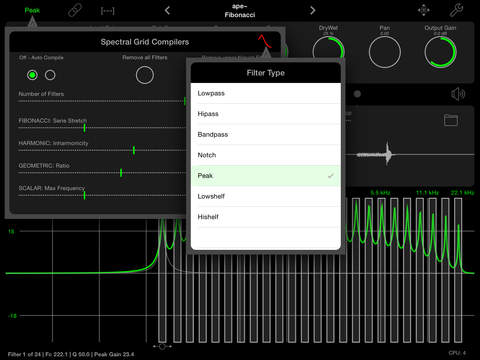Click the gray record dot beside speaker
480x360 pixels.
click(357, 94)
